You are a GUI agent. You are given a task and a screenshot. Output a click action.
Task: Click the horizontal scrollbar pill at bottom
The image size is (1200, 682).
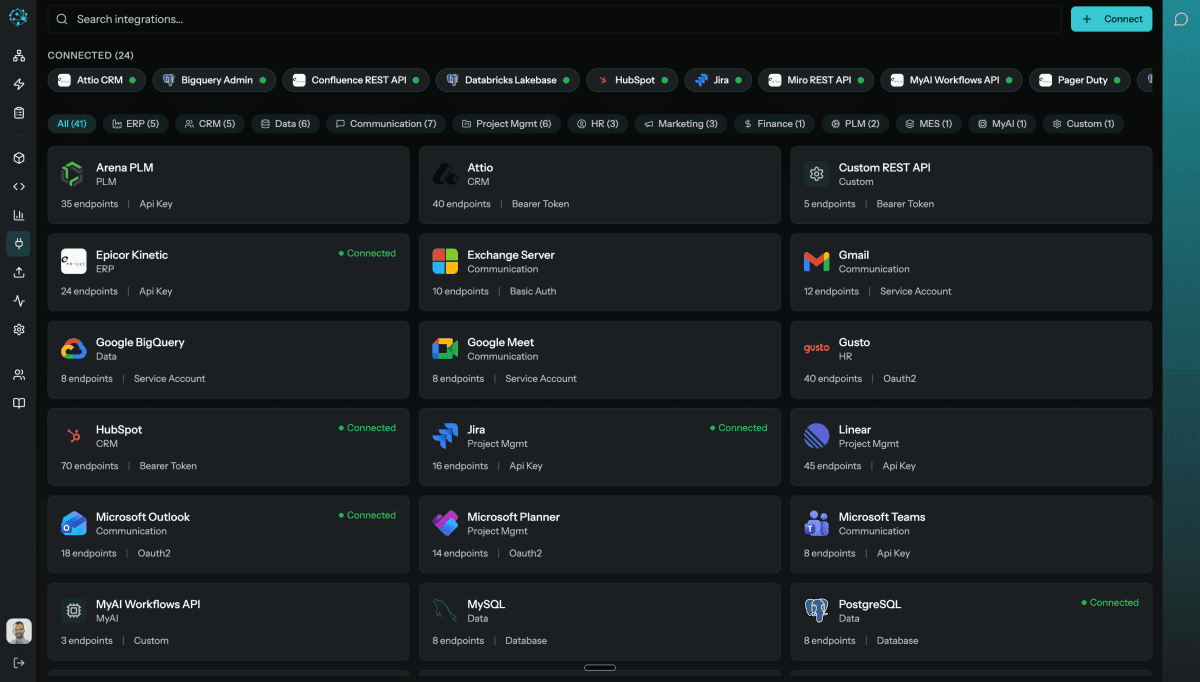tap(599, 666)
